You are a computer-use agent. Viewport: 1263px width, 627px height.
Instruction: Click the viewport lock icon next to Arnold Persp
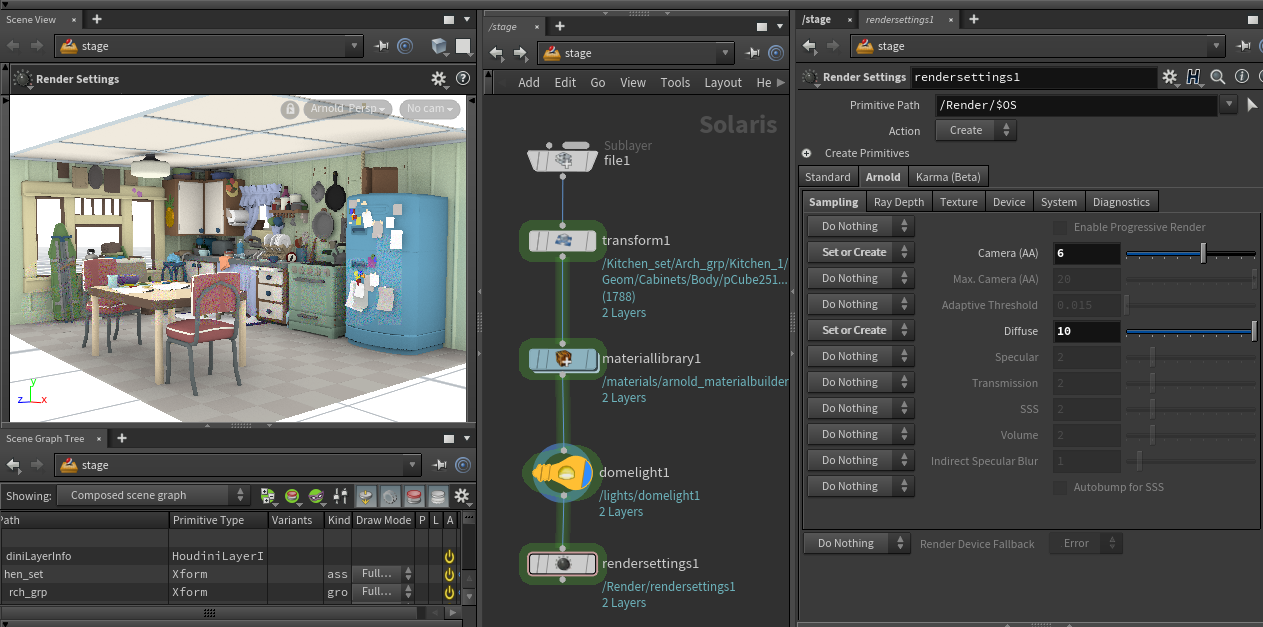pyautogui.click(x=289, y=108)
